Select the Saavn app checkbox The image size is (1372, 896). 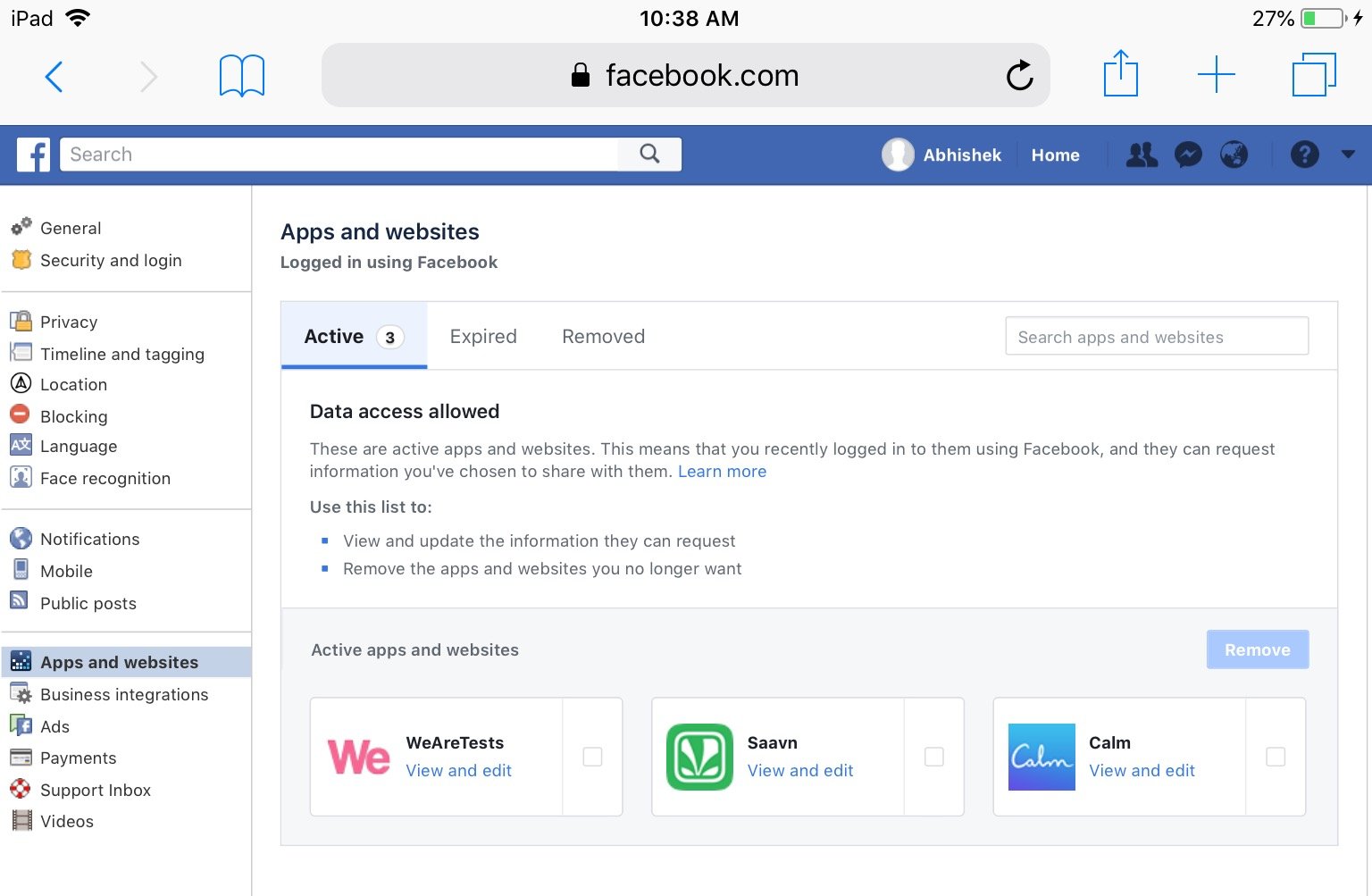tap(934, 756)
